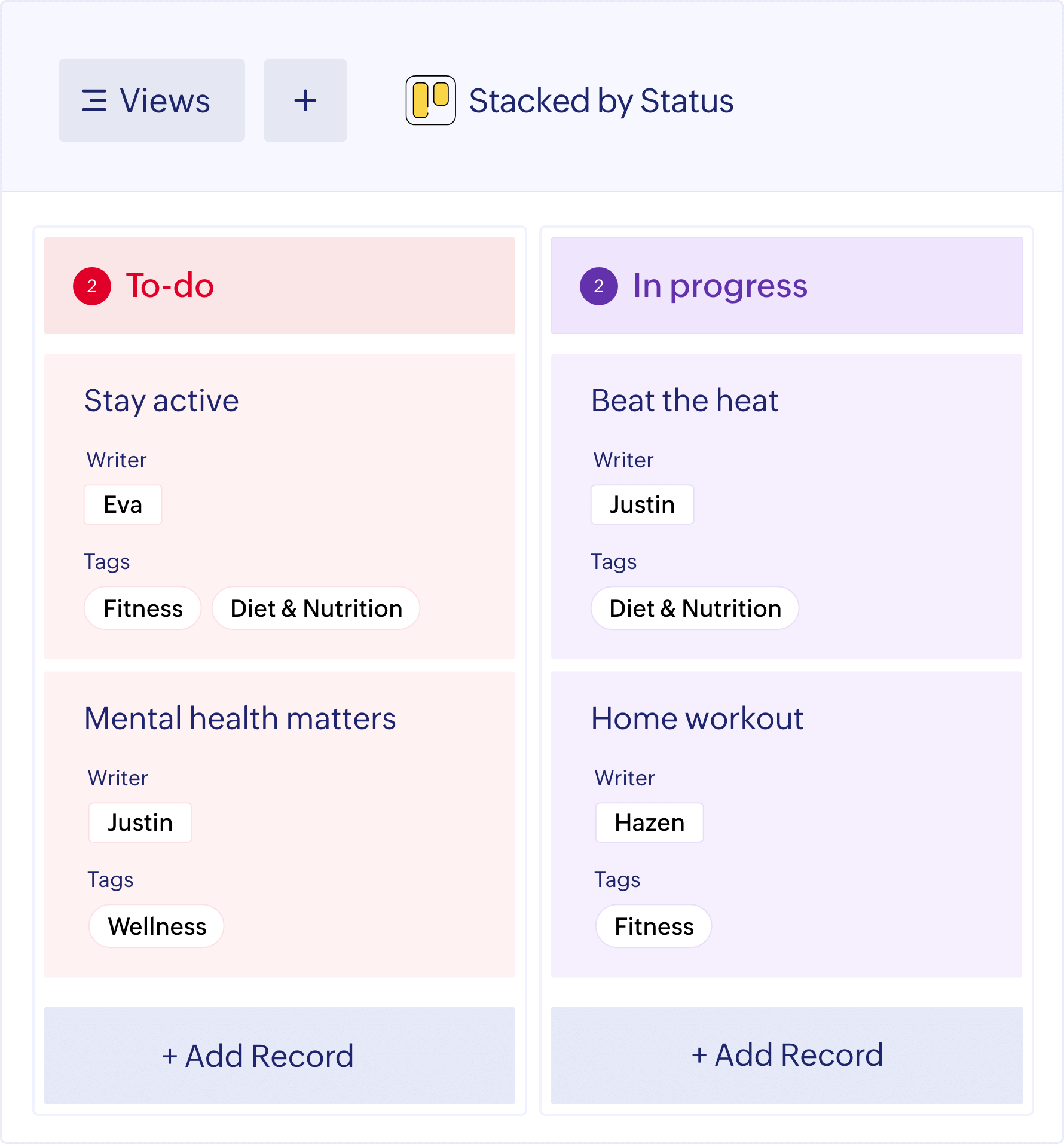Viewport: 1064px width, 1144px height.
Task: Click the plus icon to create a new view
Action: [305, 100]
